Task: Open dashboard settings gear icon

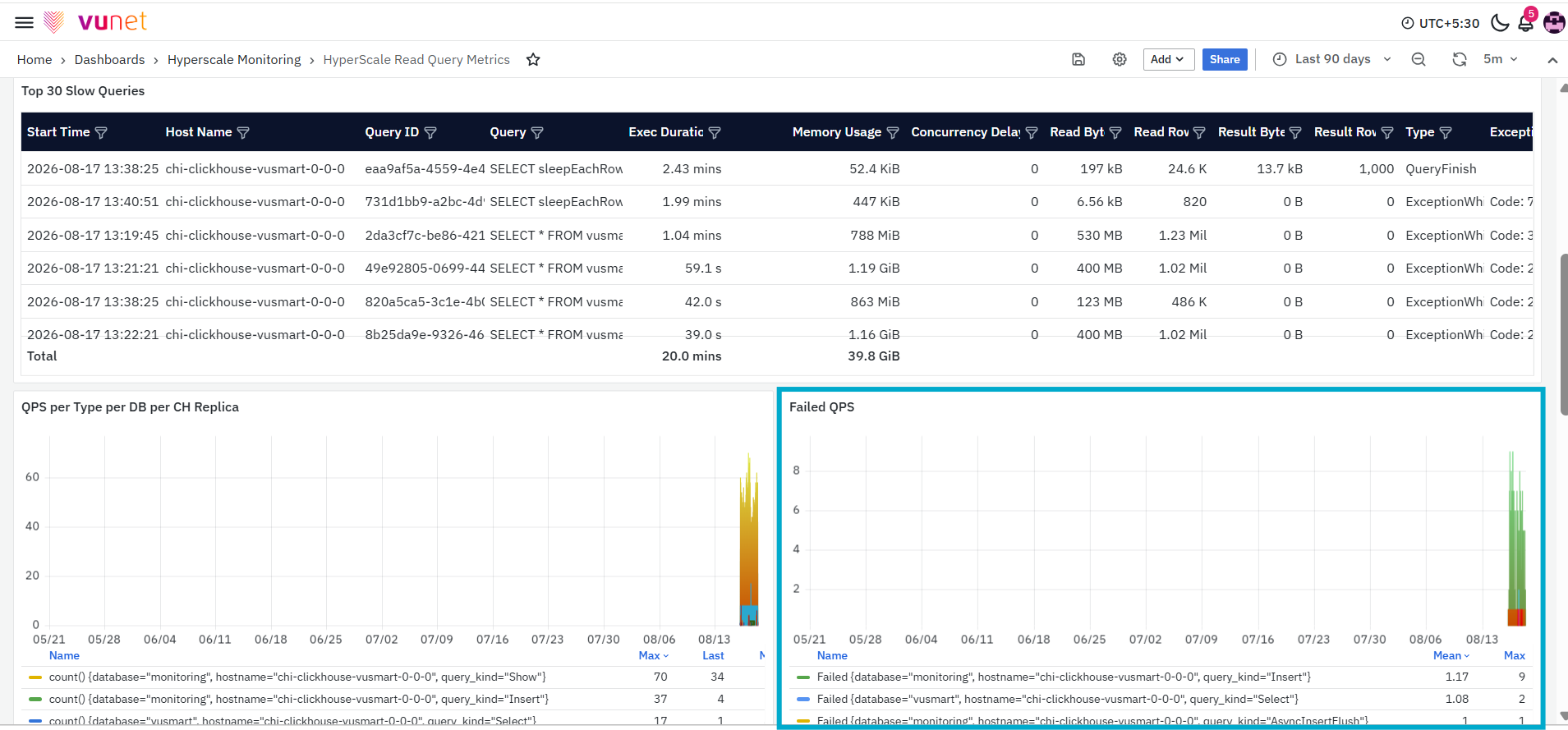Action: [x=1120, y=59]
